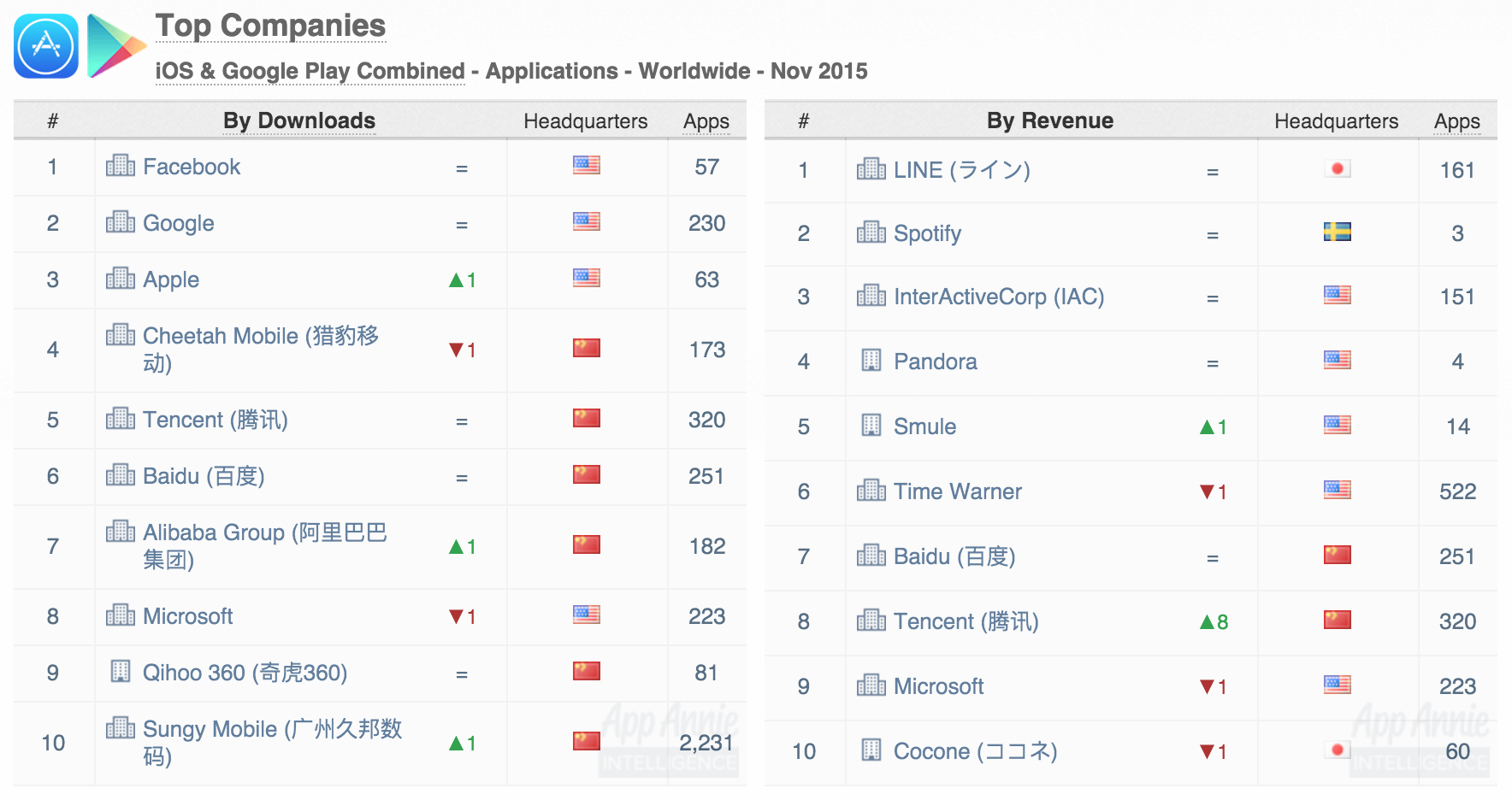This screenshot has height=800, width=1512.
Task: Open the Top Companies heading link
Action: pos(270,26)
